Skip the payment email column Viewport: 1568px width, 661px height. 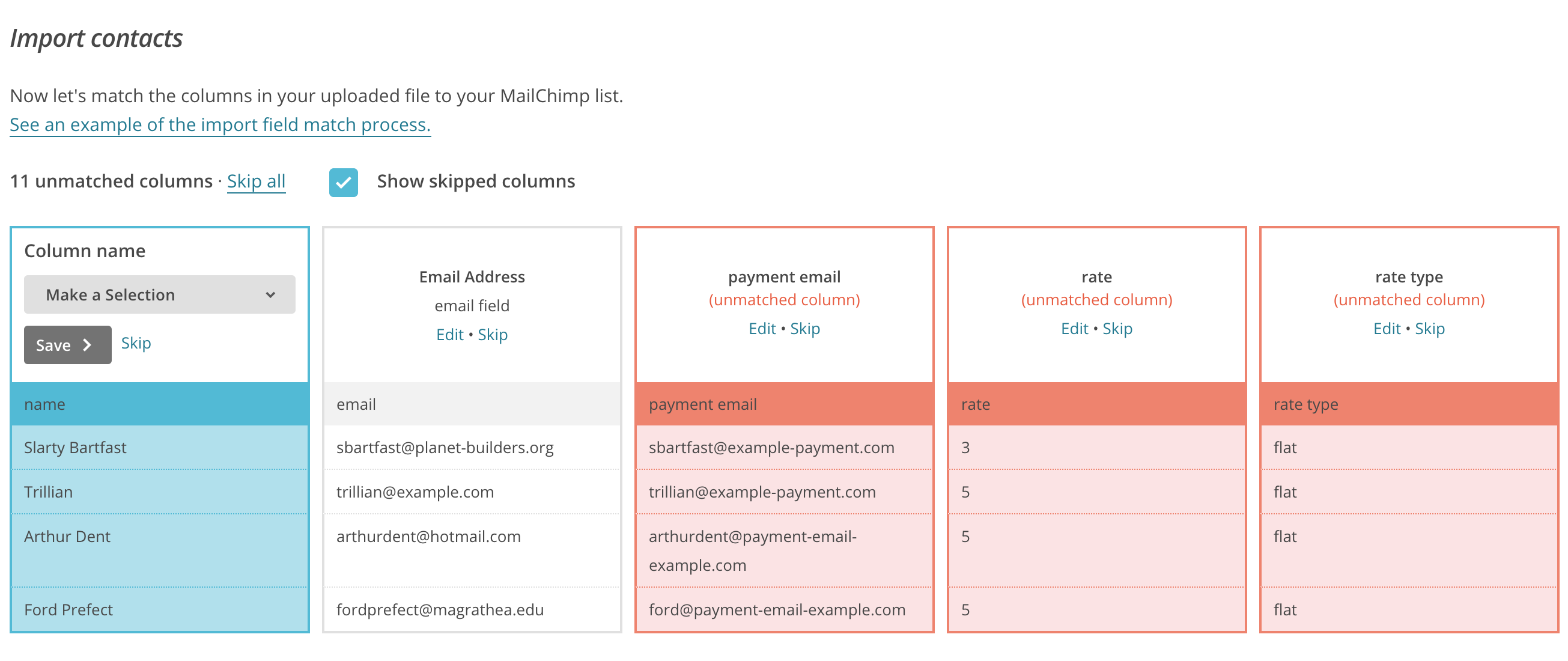(804, 329)
